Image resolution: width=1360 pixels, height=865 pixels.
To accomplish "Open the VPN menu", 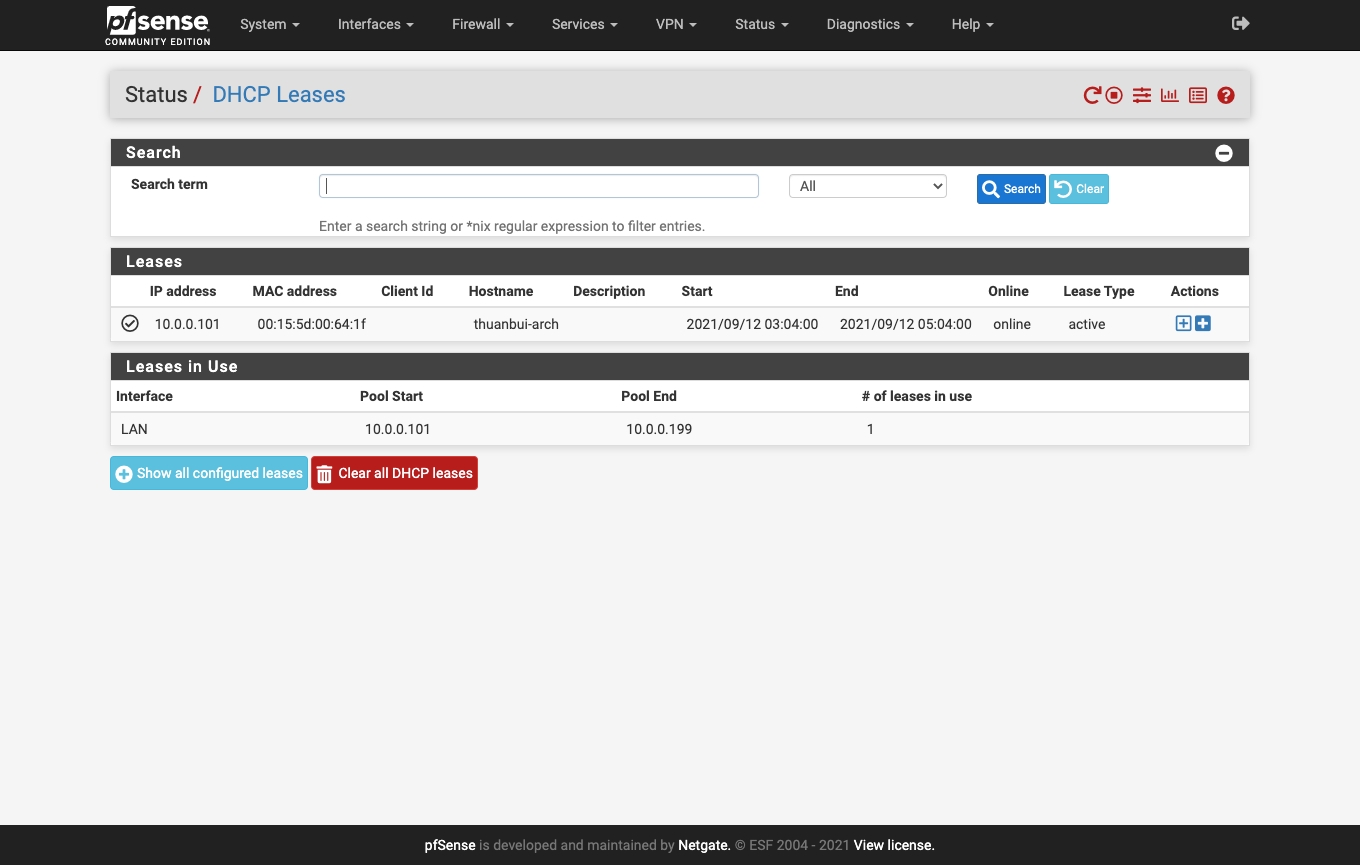I will pos(677,24).
